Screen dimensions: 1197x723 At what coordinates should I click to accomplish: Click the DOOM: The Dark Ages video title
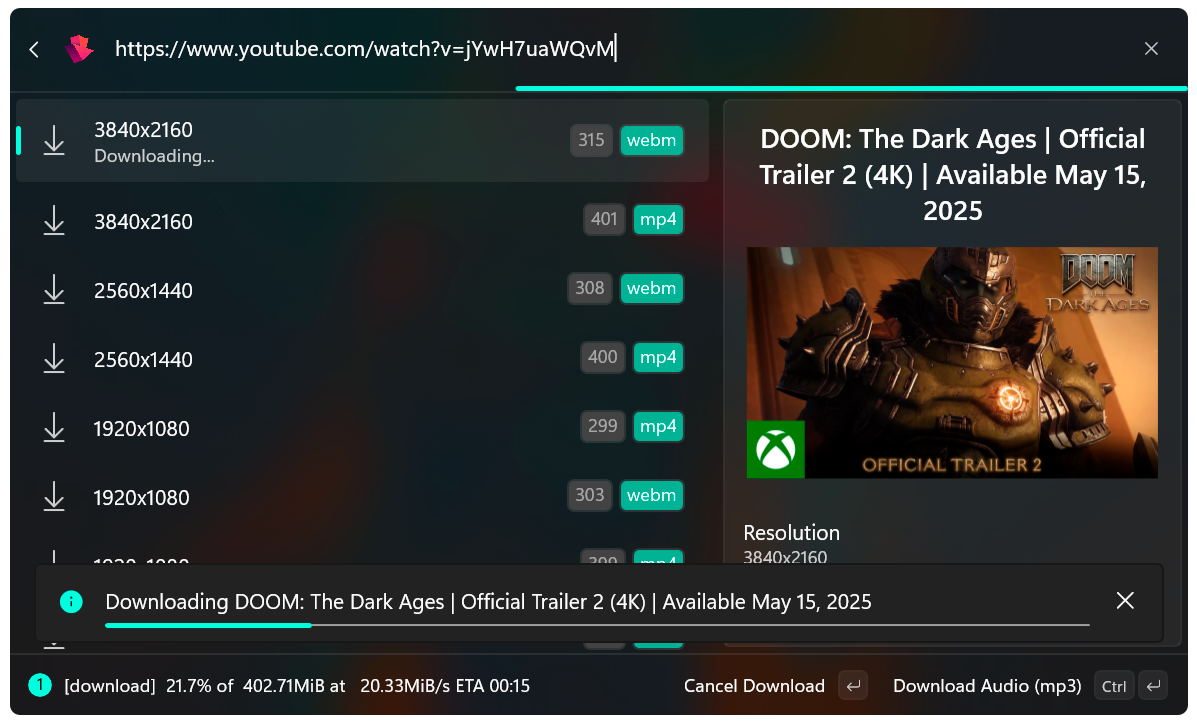[952, 174]
